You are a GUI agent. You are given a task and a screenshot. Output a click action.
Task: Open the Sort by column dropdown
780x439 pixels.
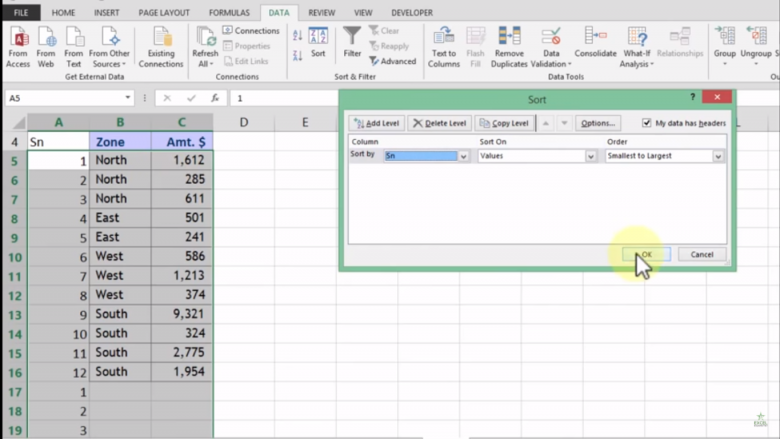pyautogui.click(x=463, y=156)
